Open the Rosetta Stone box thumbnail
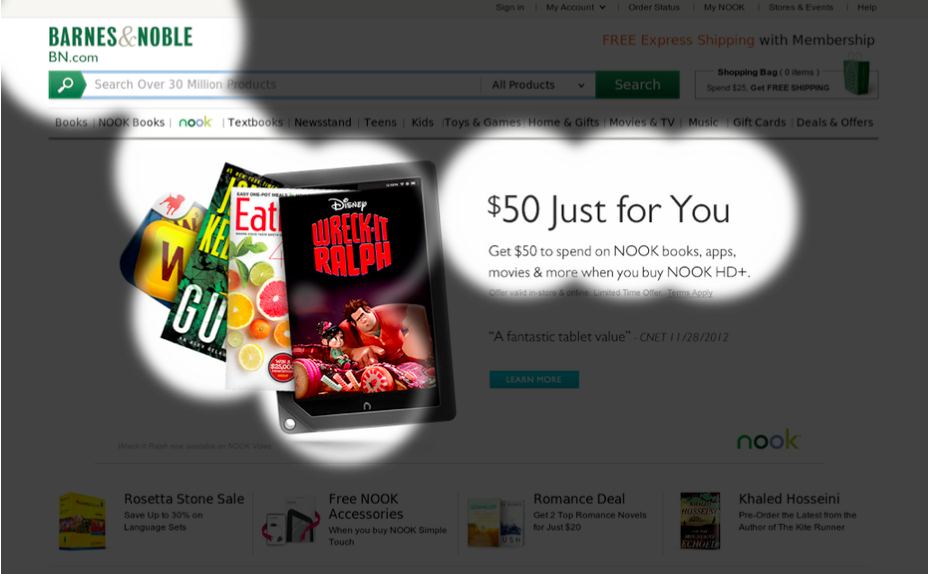The width and height of the screenshot is (928, 574). coord(82,521)
